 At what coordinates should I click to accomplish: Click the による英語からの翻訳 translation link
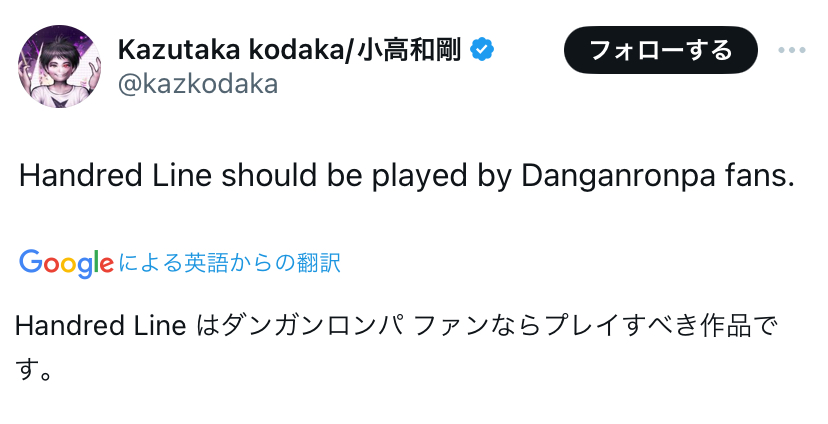[230, 263]
